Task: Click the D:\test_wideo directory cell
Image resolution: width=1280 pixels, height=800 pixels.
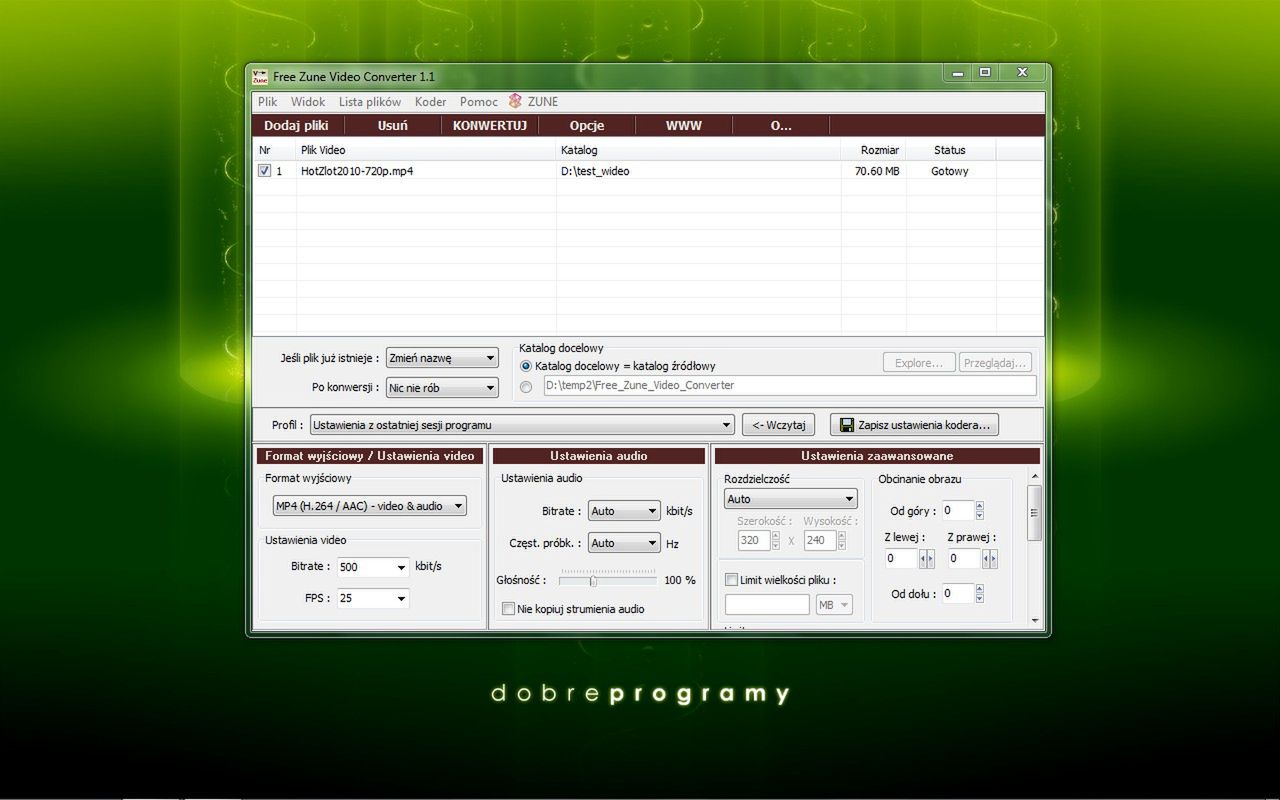Action: pyautogui.click(x=595, y=171)
